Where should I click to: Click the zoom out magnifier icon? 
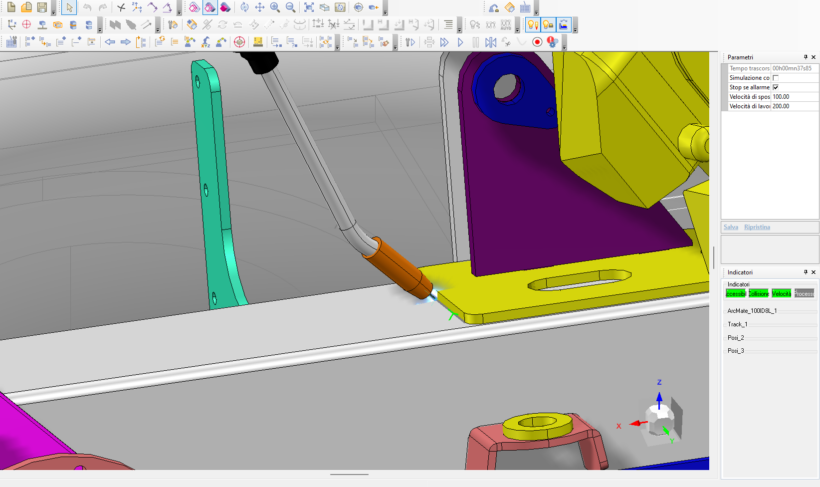click(290, 7)
